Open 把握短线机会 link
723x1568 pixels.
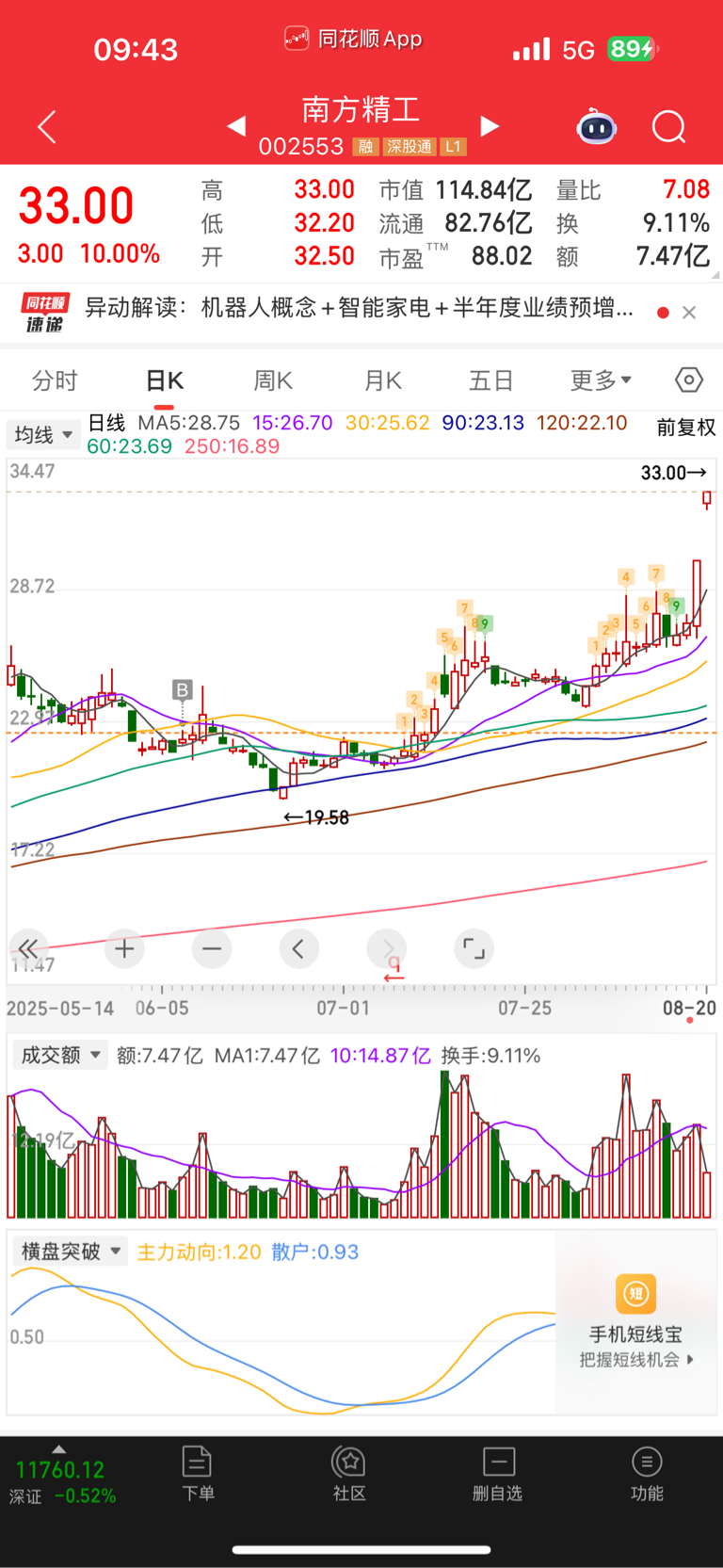point(636,1359)
